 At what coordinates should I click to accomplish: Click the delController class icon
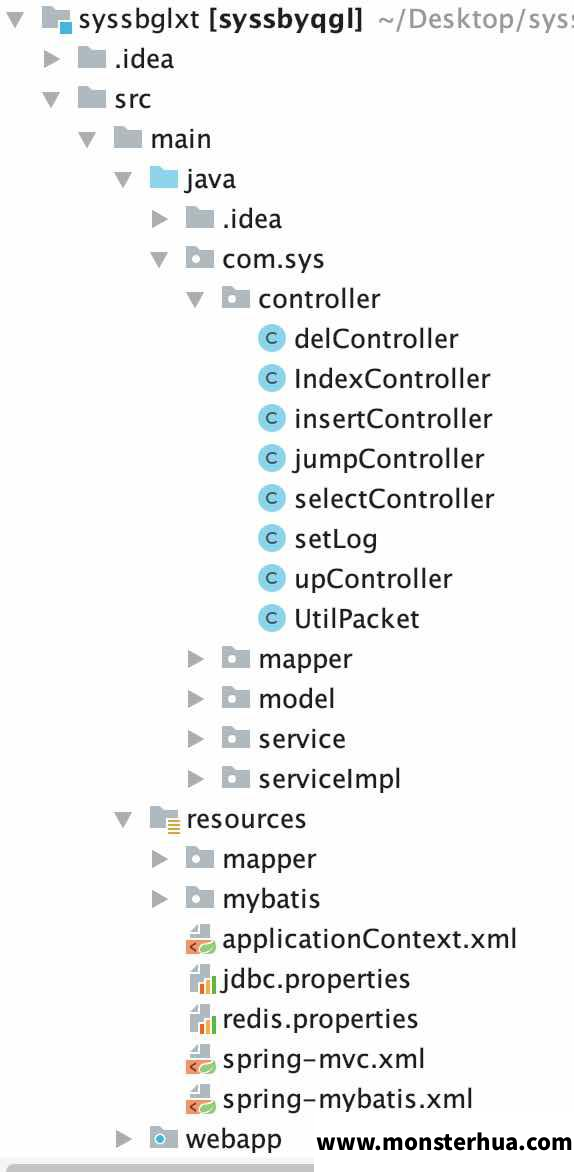tap(272, 339)
